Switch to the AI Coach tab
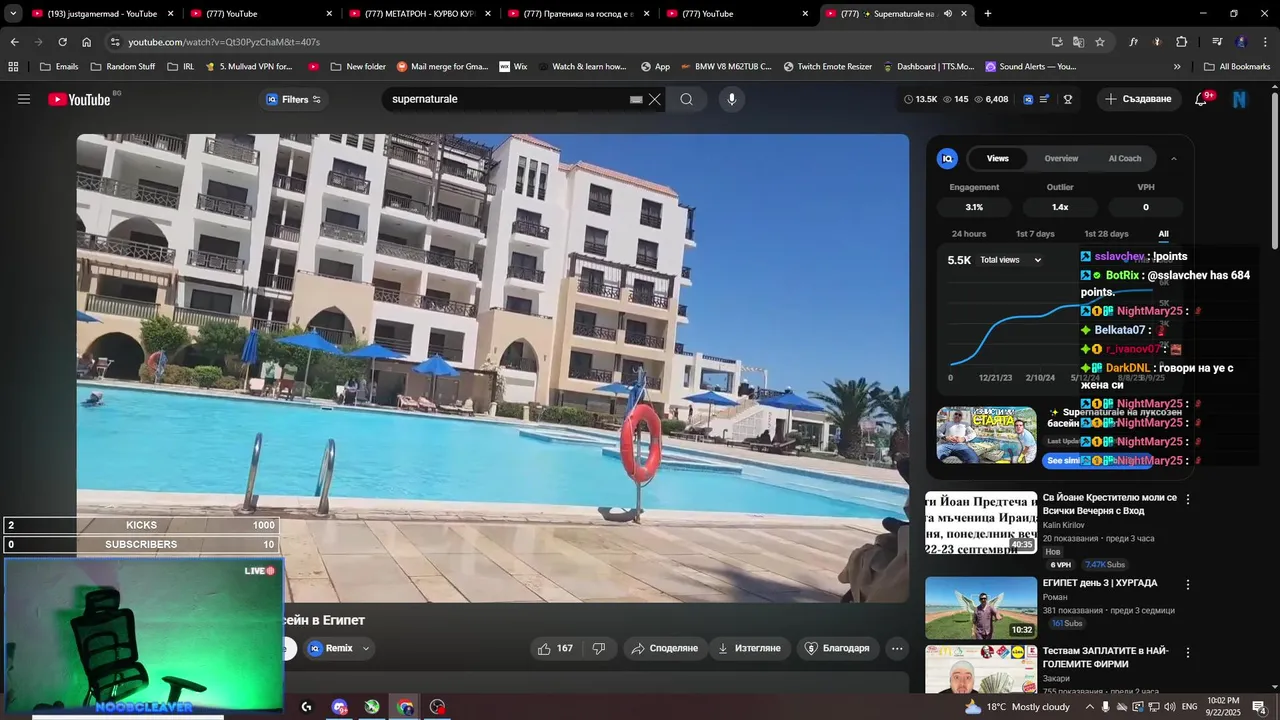This screenshot has height=720, width=1280. click(x=1125, y=158)
